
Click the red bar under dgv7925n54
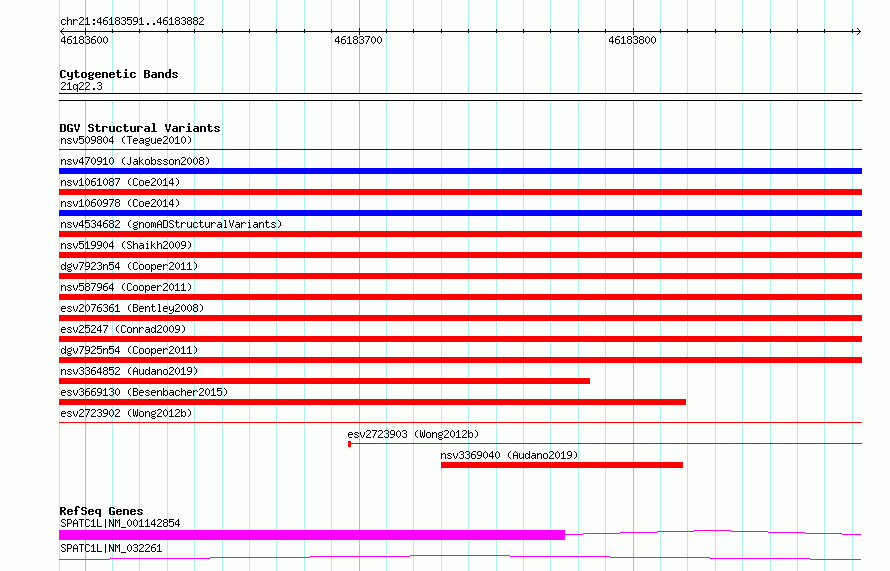(460, 360)
